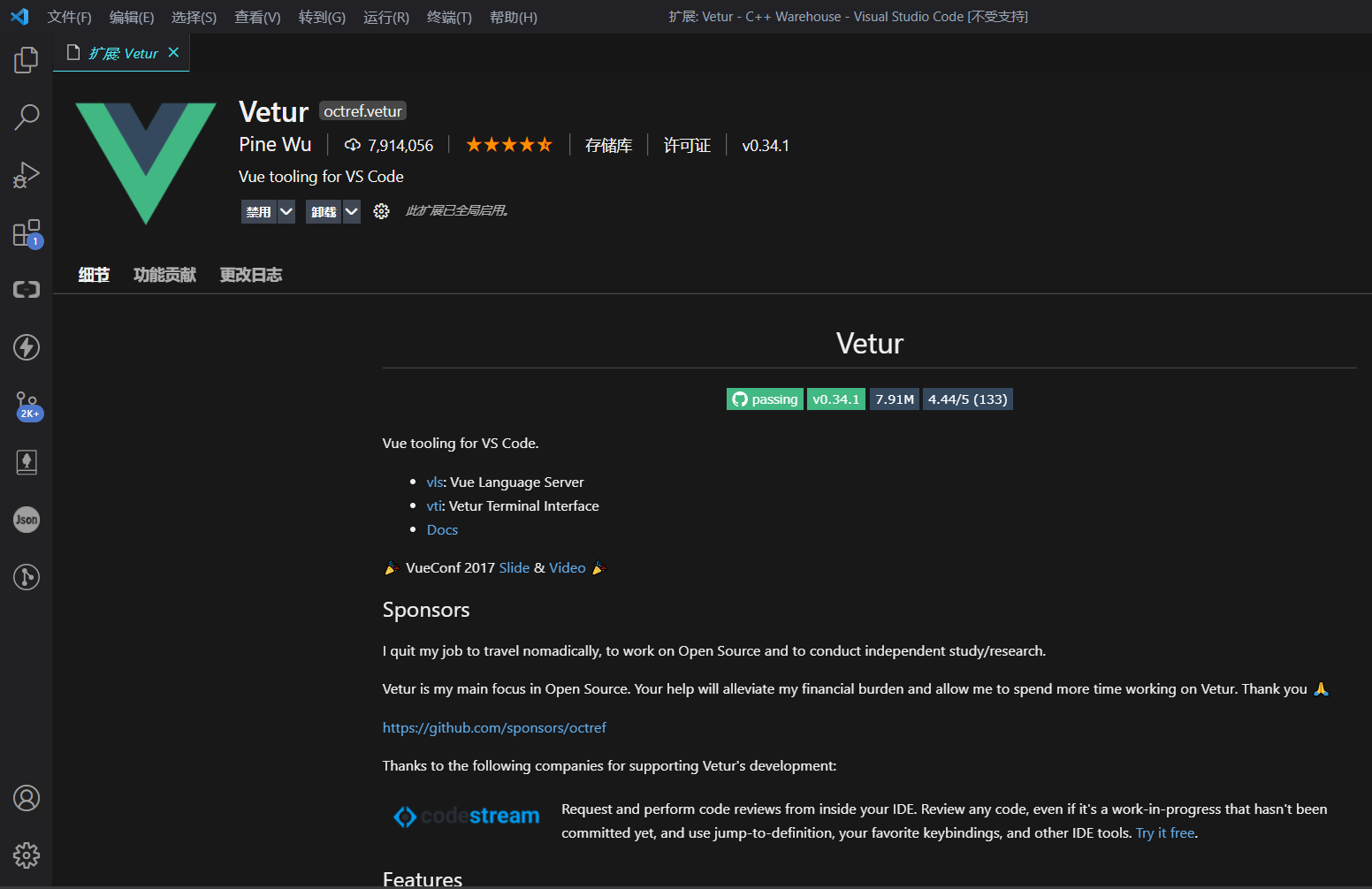
Task: Open the 存储库 repository link
Action: point(609,146)
